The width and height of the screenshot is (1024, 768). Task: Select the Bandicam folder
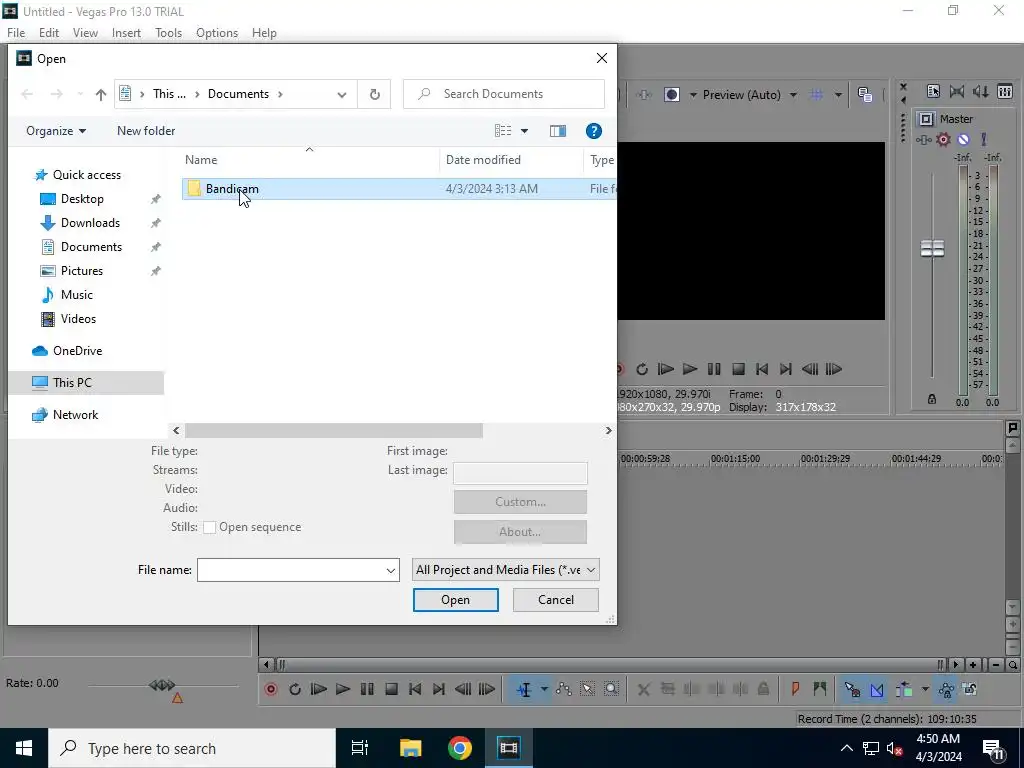398,189
